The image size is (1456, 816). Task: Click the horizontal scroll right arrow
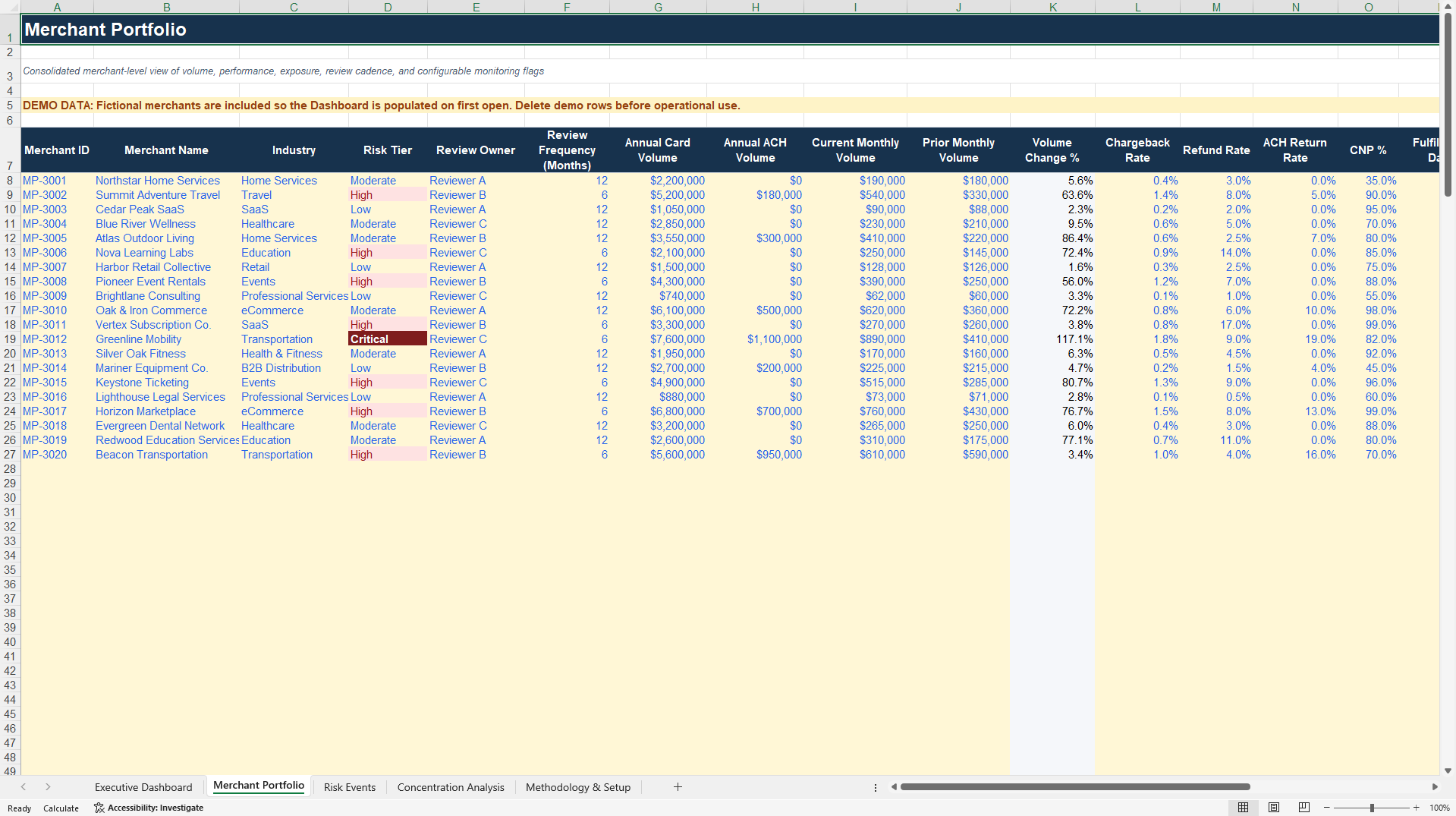pos(1435,787)
